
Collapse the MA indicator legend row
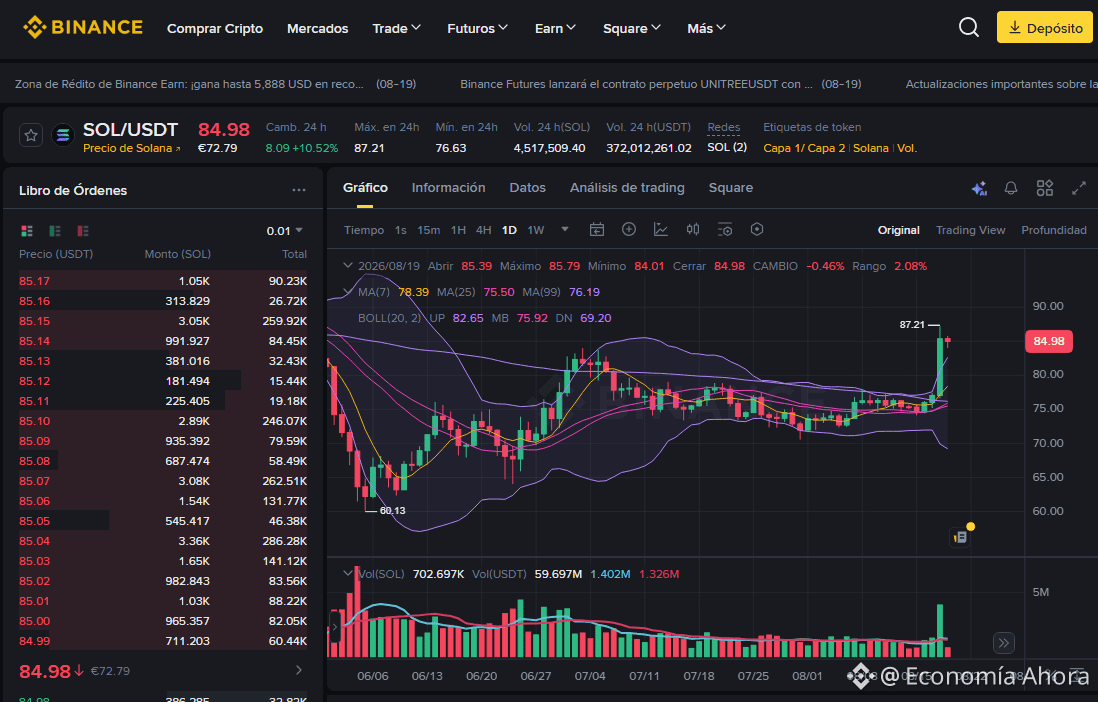pyautogui.click(x=347, y=291)
